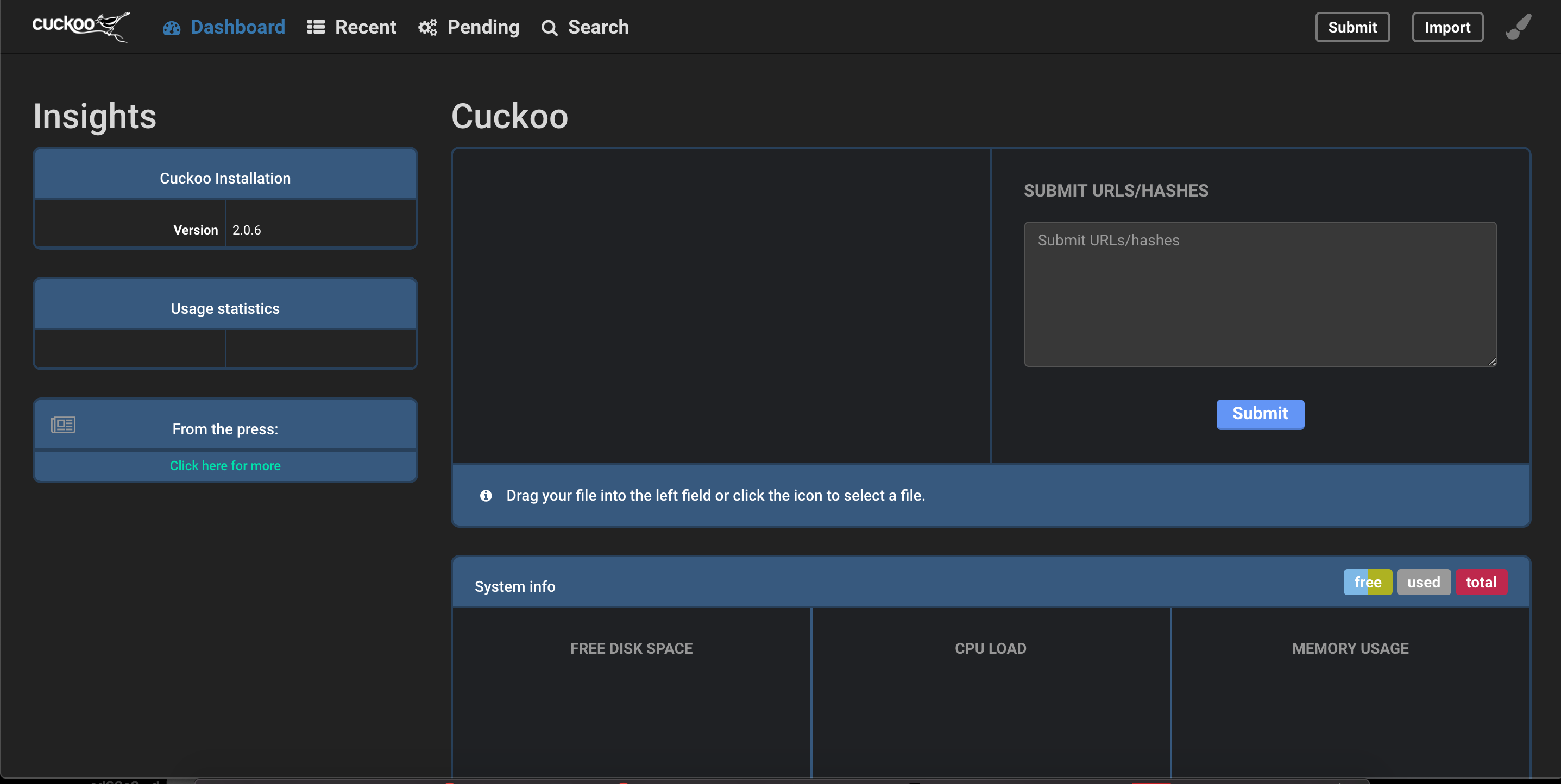Click the total legend badge
1561x784 pixels.
[1481, 582]
